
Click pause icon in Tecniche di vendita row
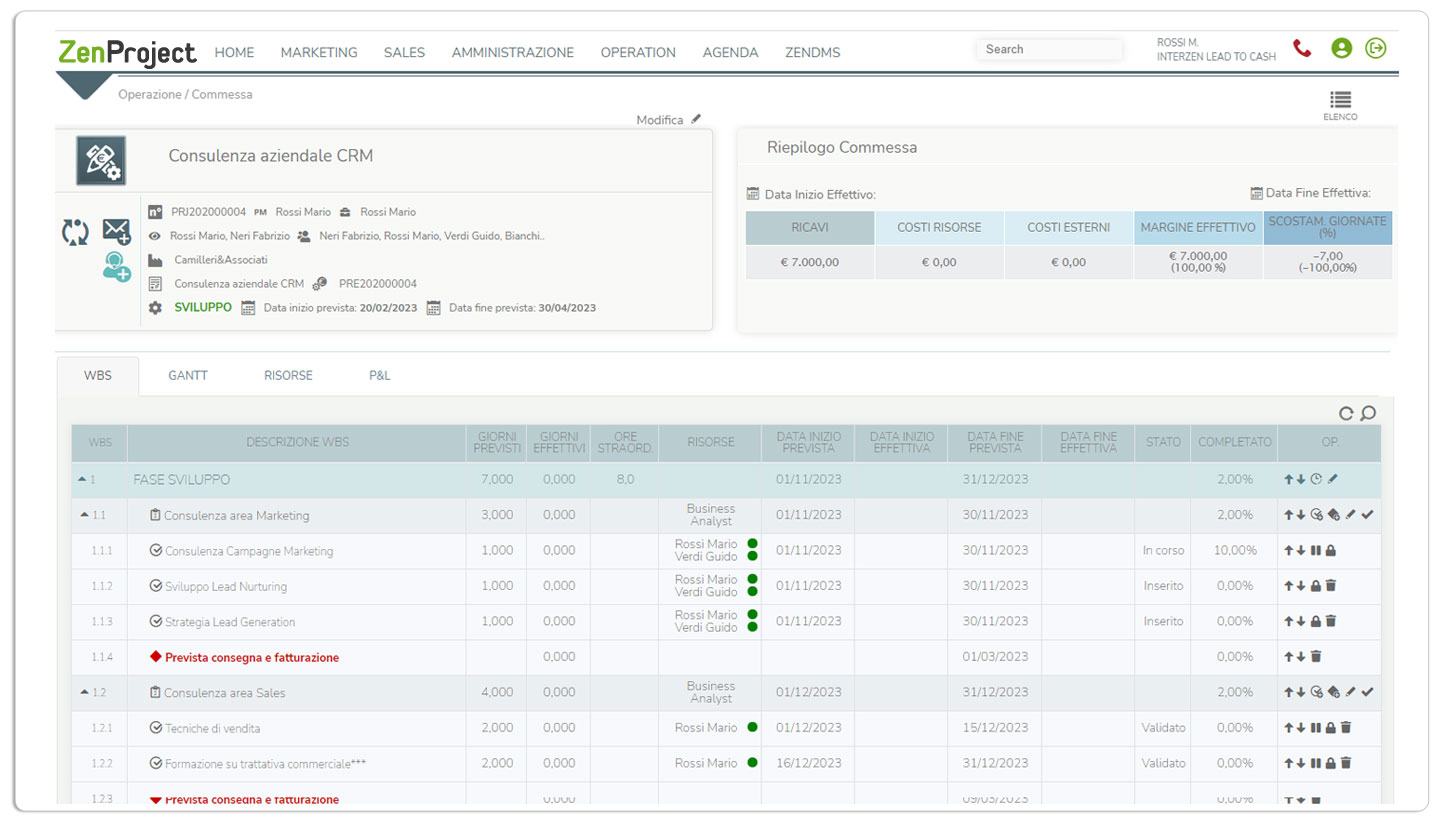point(1316,728)
